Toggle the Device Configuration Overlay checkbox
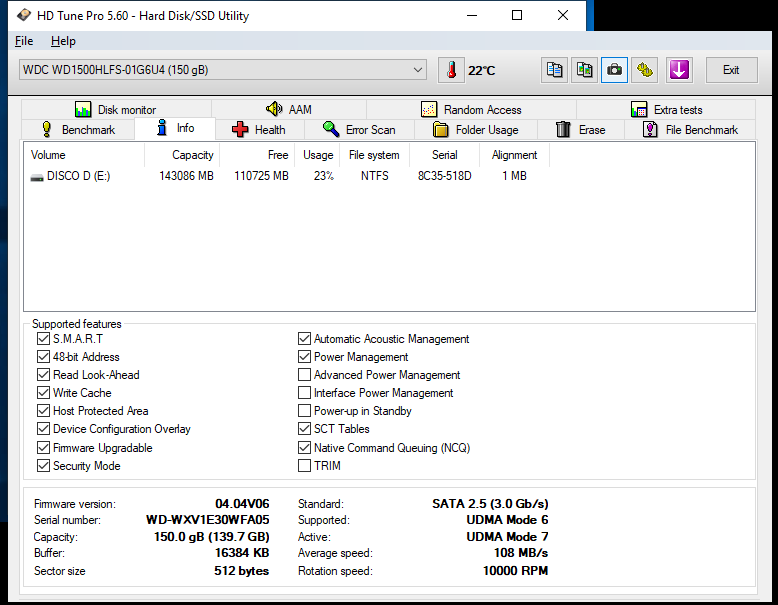778x605 pixels. [x=43, y=429]
